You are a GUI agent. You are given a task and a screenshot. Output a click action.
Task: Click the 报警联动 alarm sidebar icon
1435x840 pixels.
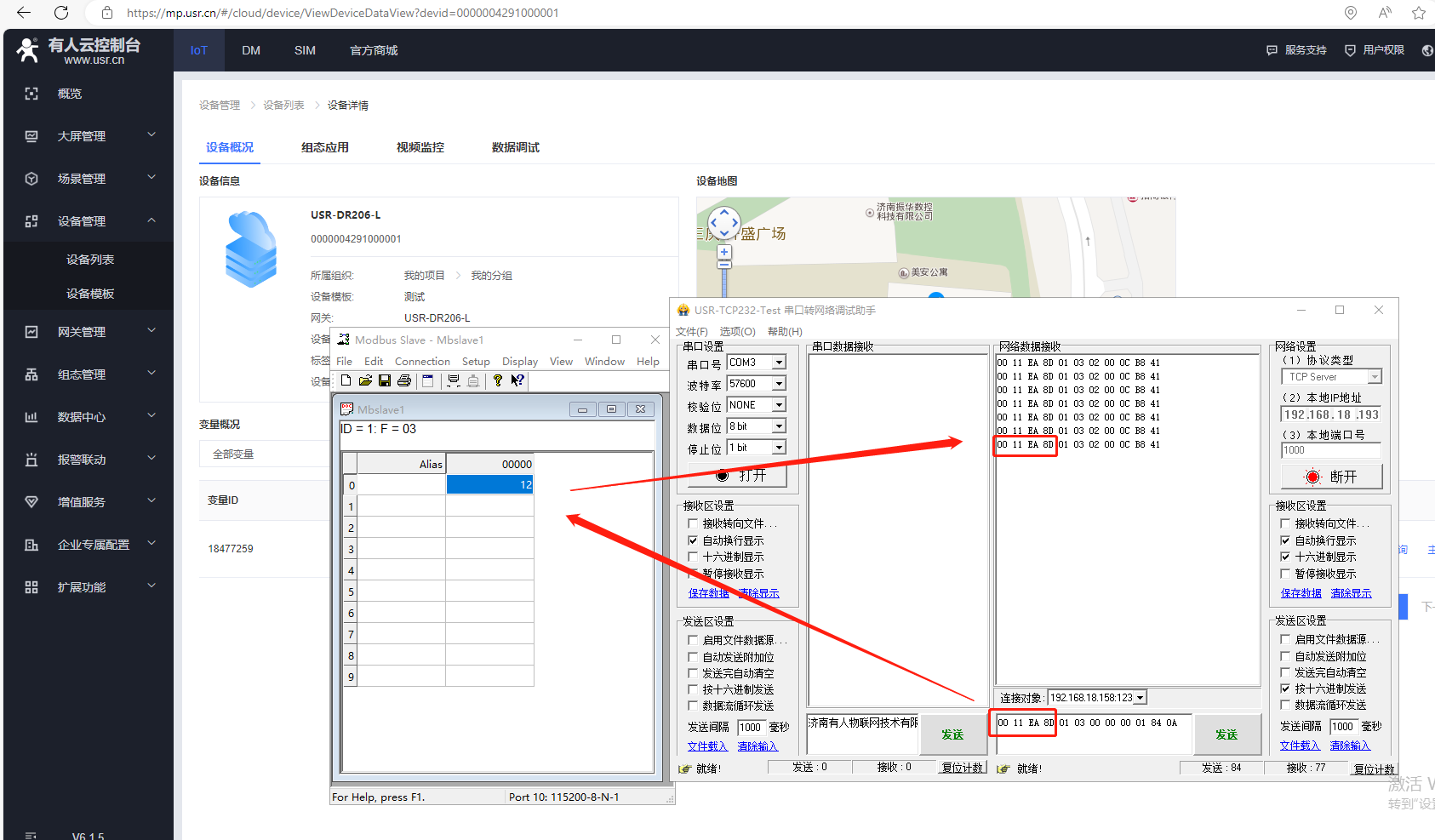tap(31, 460)
